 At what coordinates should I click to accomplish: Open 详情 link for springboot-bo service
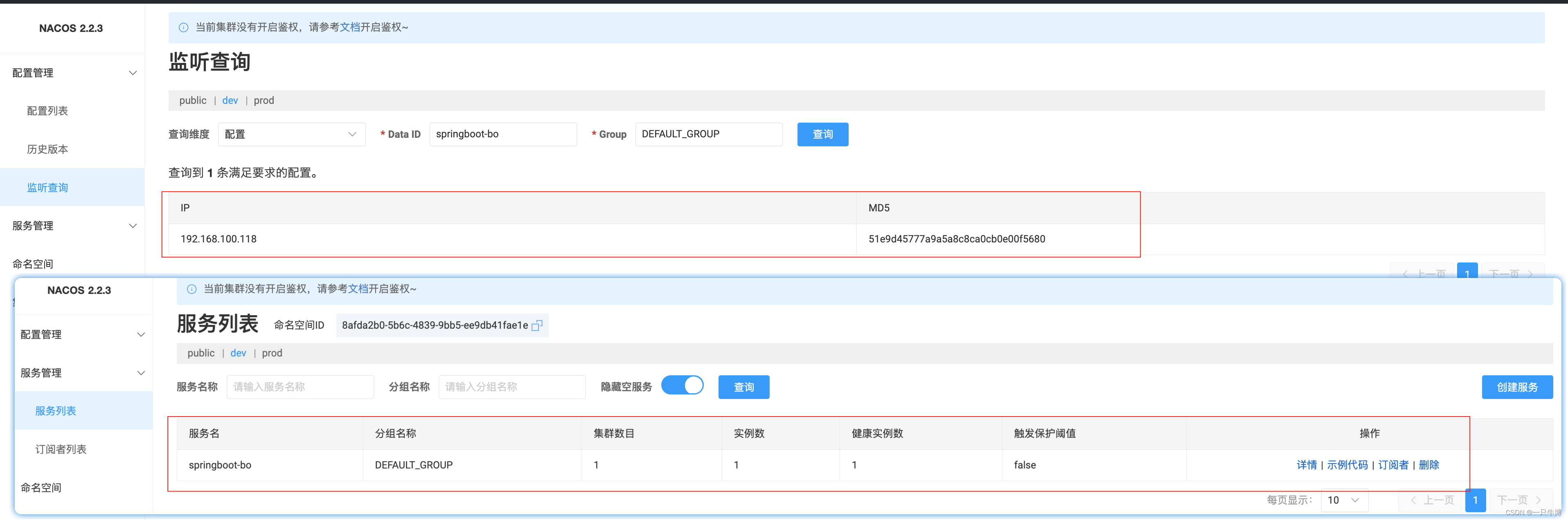pos(1306,465)
